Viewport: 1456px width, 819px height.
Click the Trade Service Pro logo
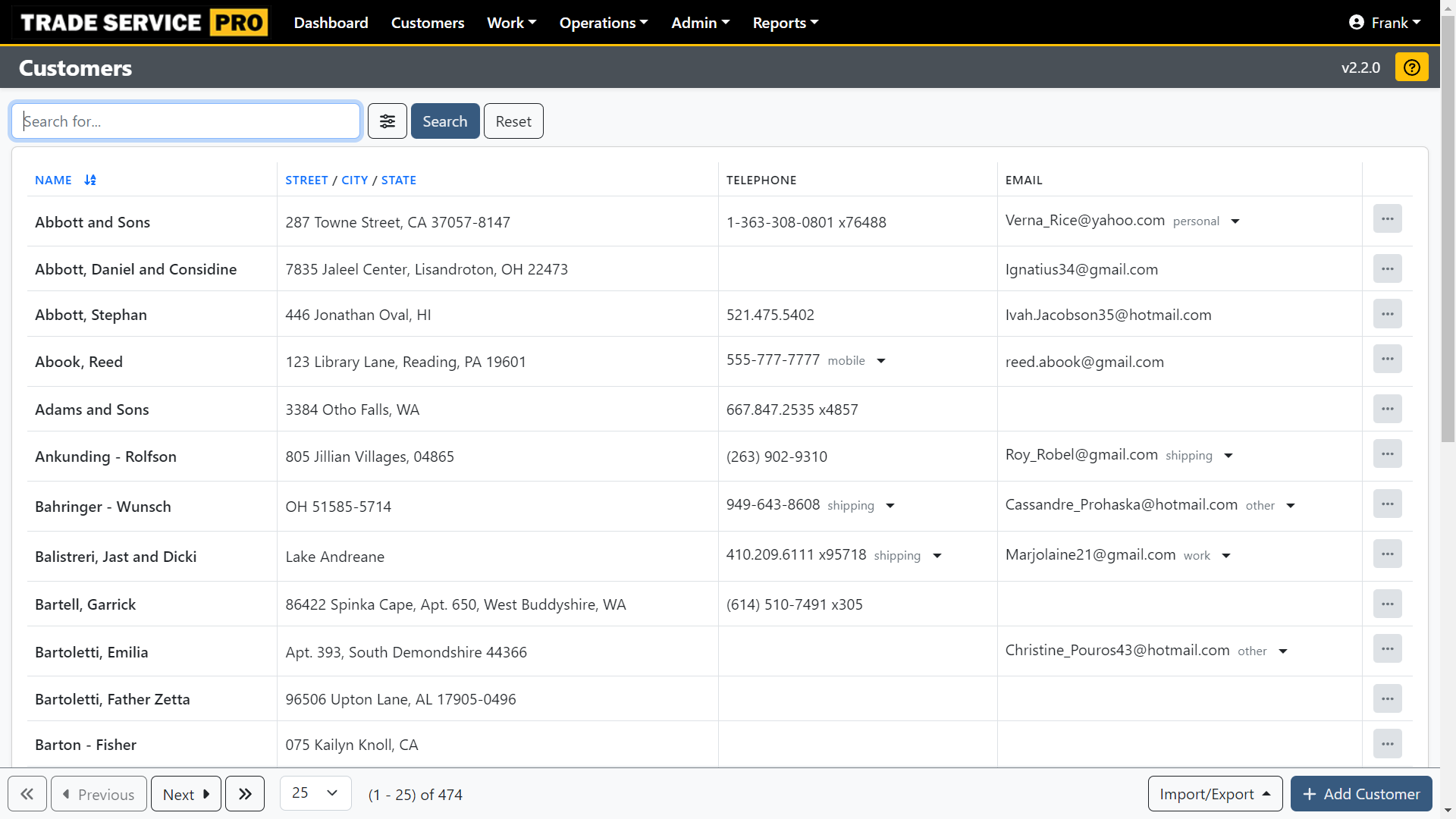point(144,22)
